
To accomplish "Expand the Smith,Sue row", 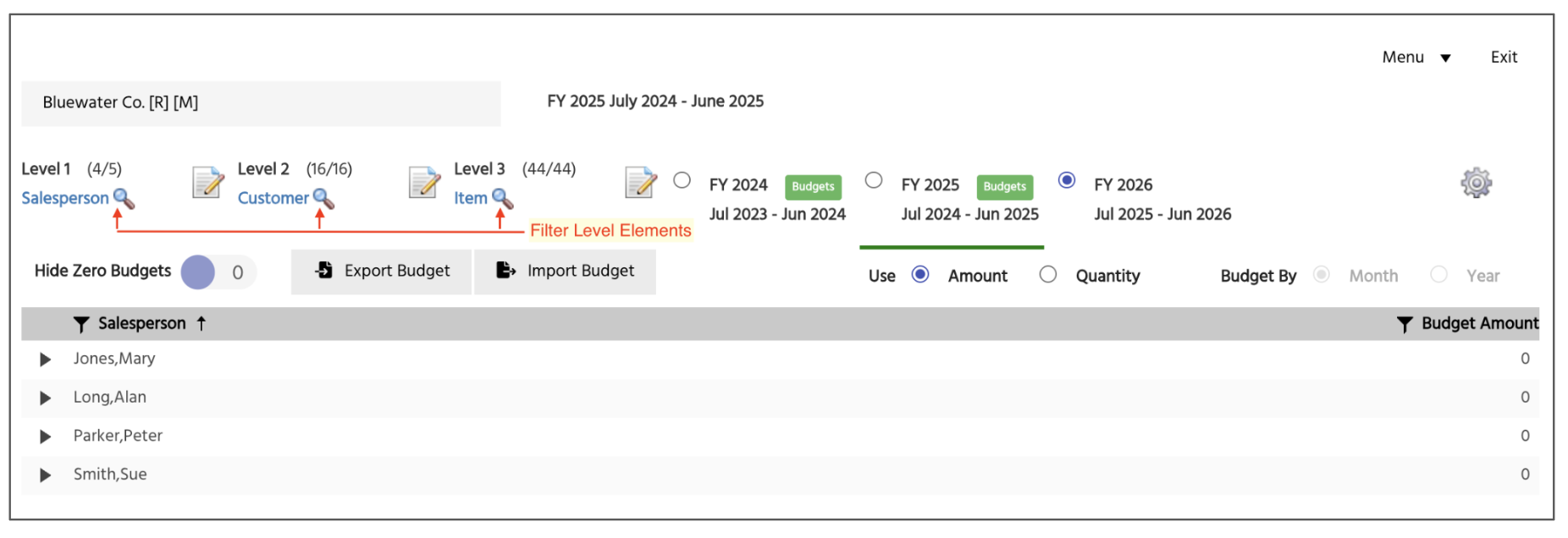I will click(45, 475).
